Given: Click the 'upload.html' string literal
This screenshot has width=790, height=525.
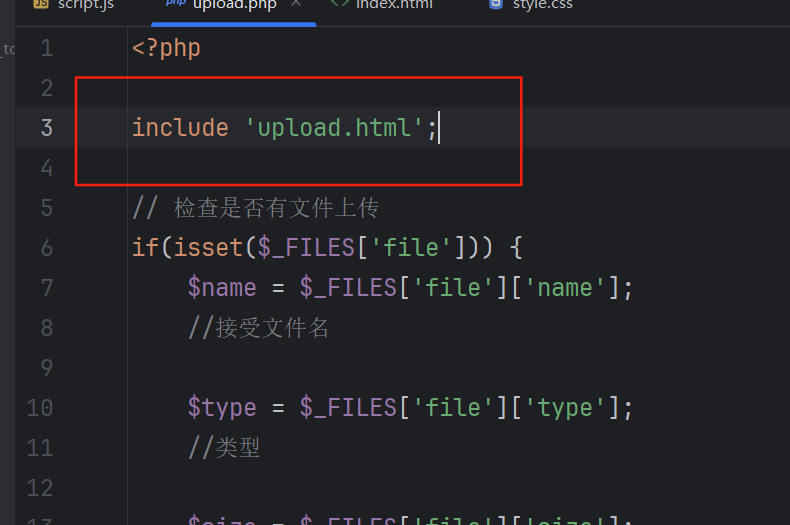Looking at the screenshot, I should click(x=335, y=128).
